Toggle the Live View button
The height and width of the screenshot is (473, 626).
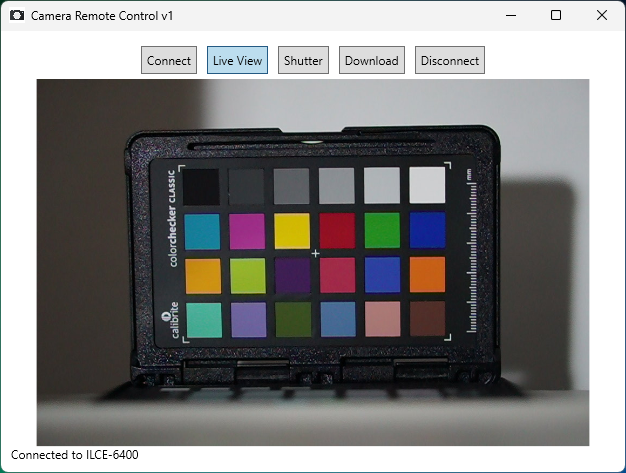pos(237,60)
